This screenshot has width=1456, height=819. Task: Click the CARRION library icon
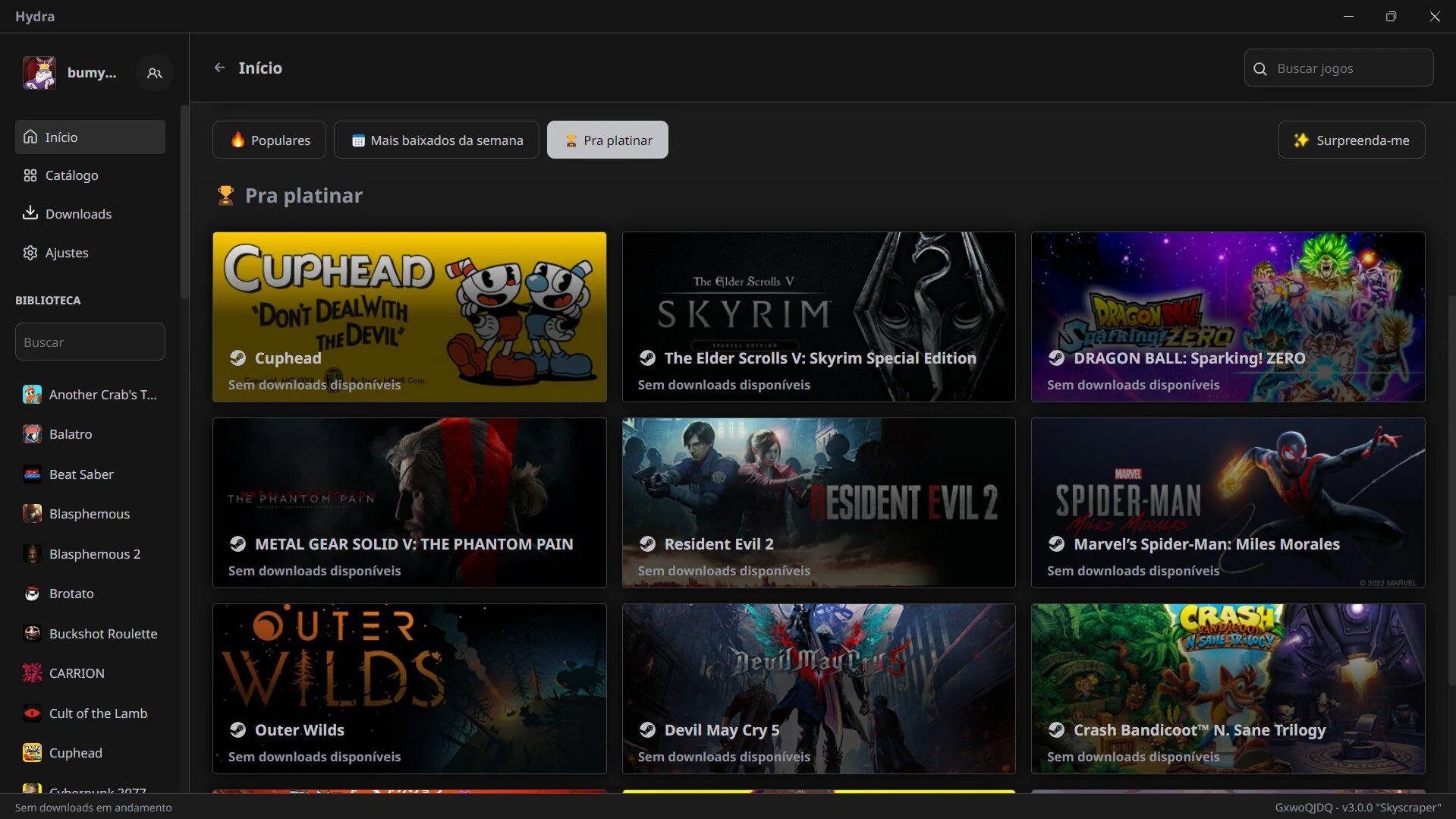point(32,673)
